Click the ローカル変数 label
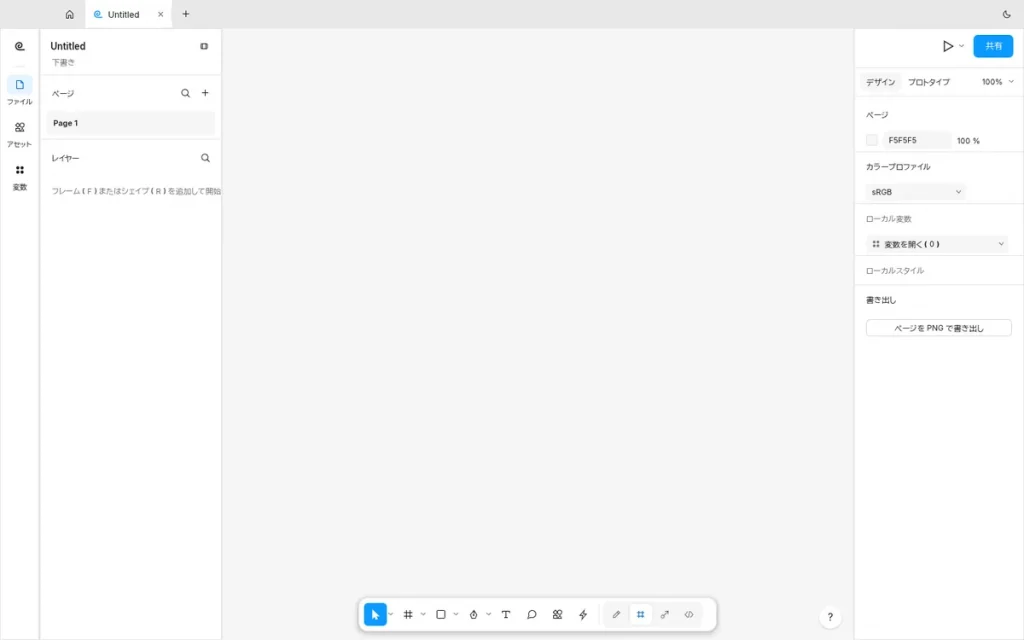Screen dimensions: 1024x640 (x=889, y=219)
